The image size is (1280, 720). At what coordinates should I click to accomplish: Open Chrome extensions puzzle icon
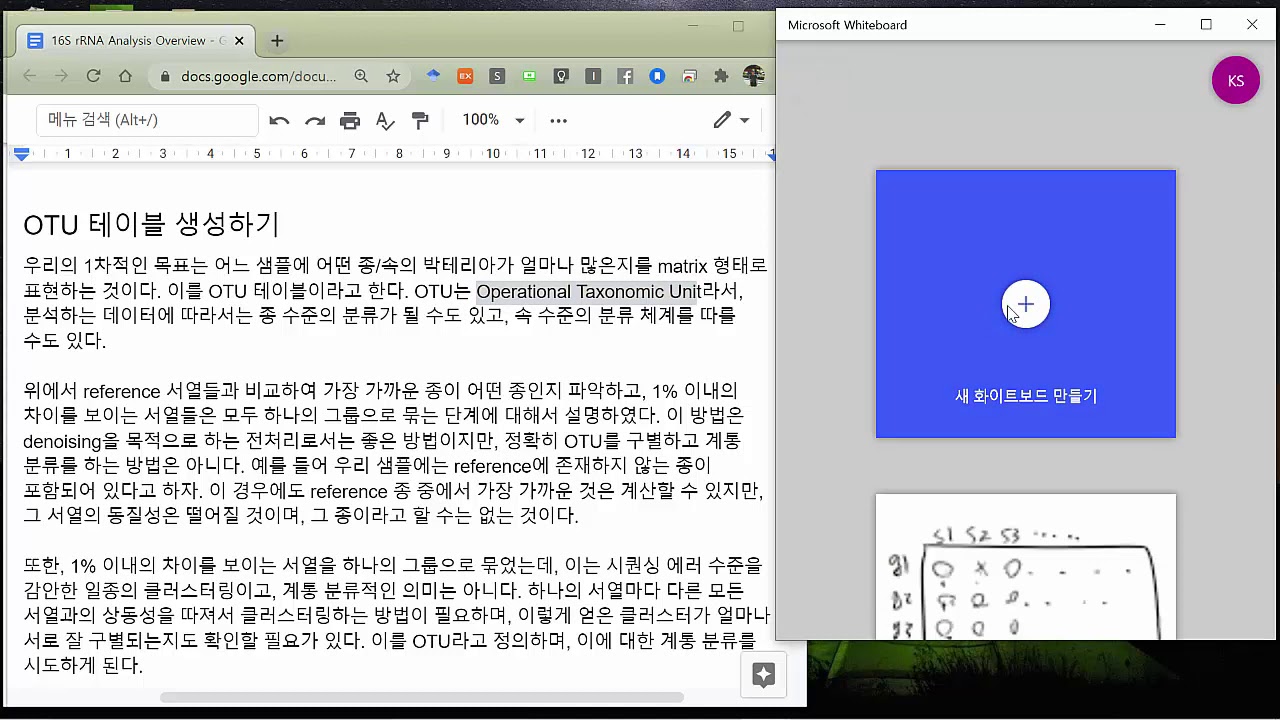point(721,76)
